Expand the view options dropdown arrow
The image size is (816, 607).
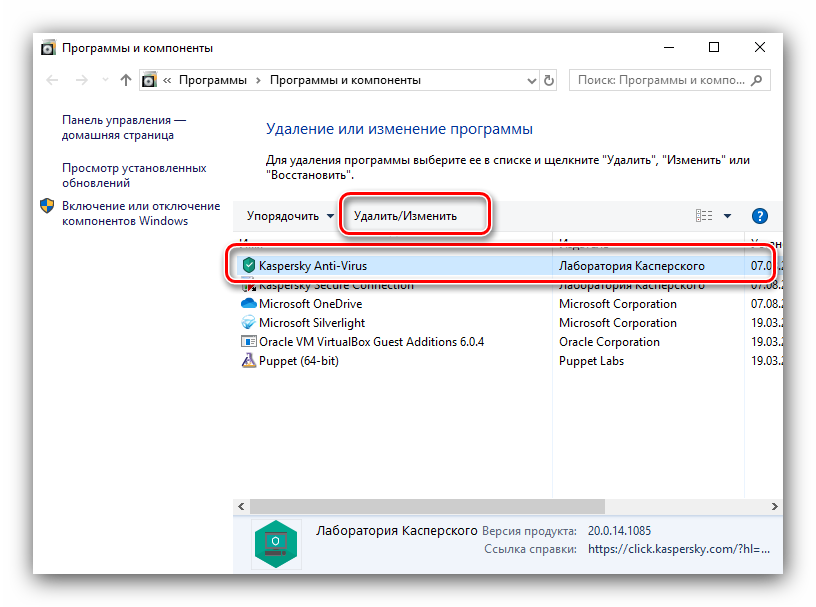pos(728,216)
